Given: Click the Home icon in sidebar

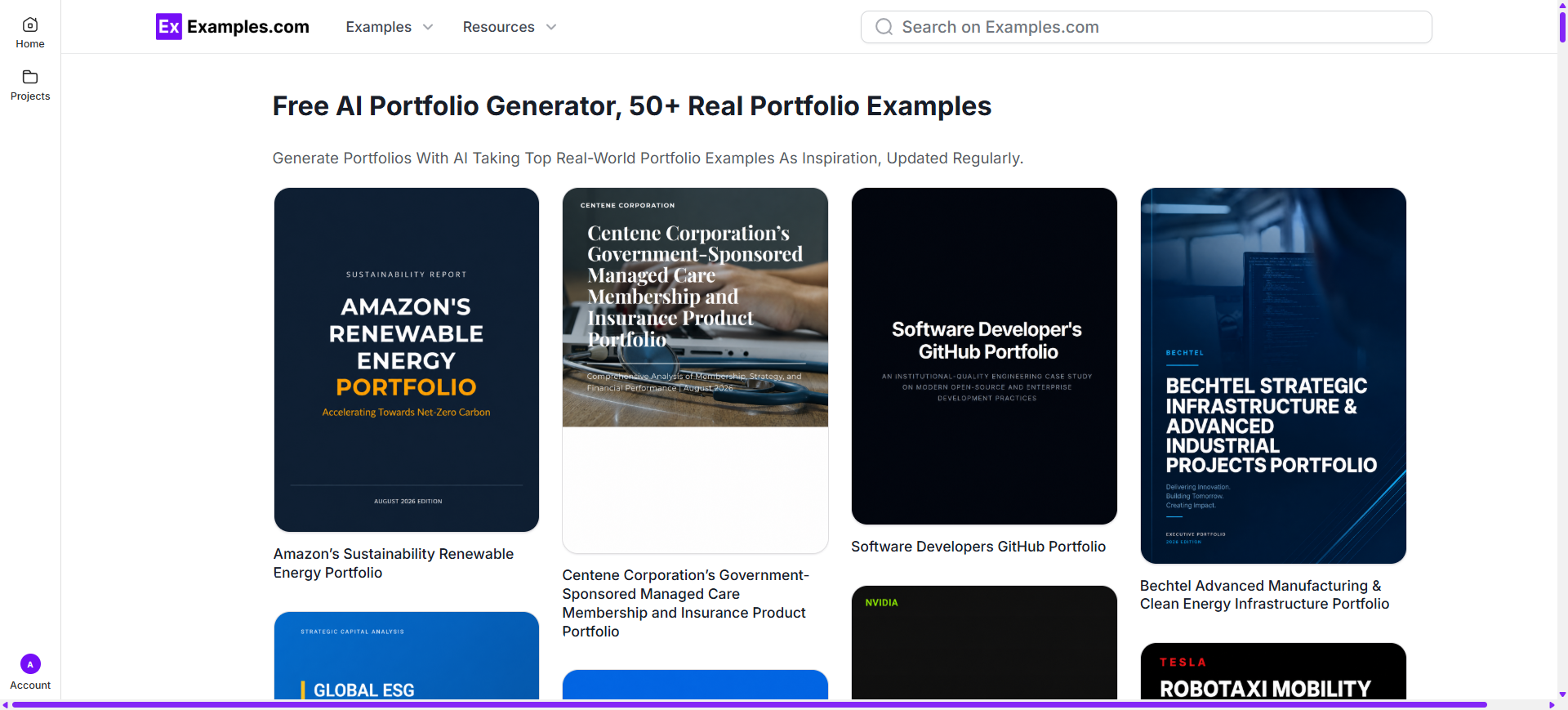Looking at the screenshot, I should (x=30, y=25).
